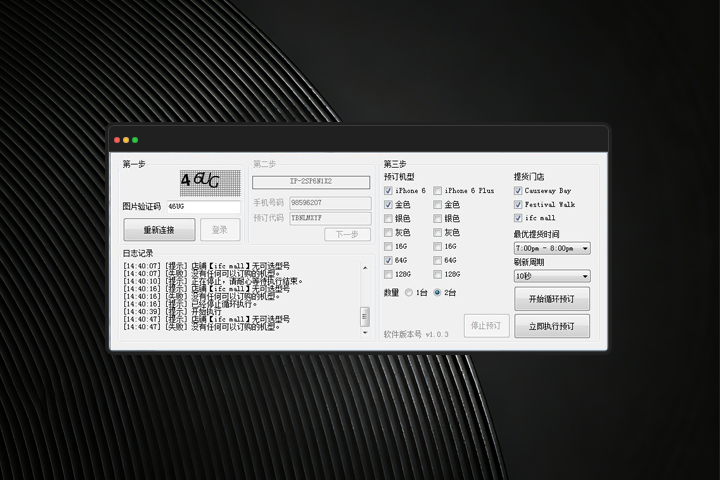Uncheck the Festival Walk store checkbox
Viewport: 720px width, 480px height.
[518, 204]
